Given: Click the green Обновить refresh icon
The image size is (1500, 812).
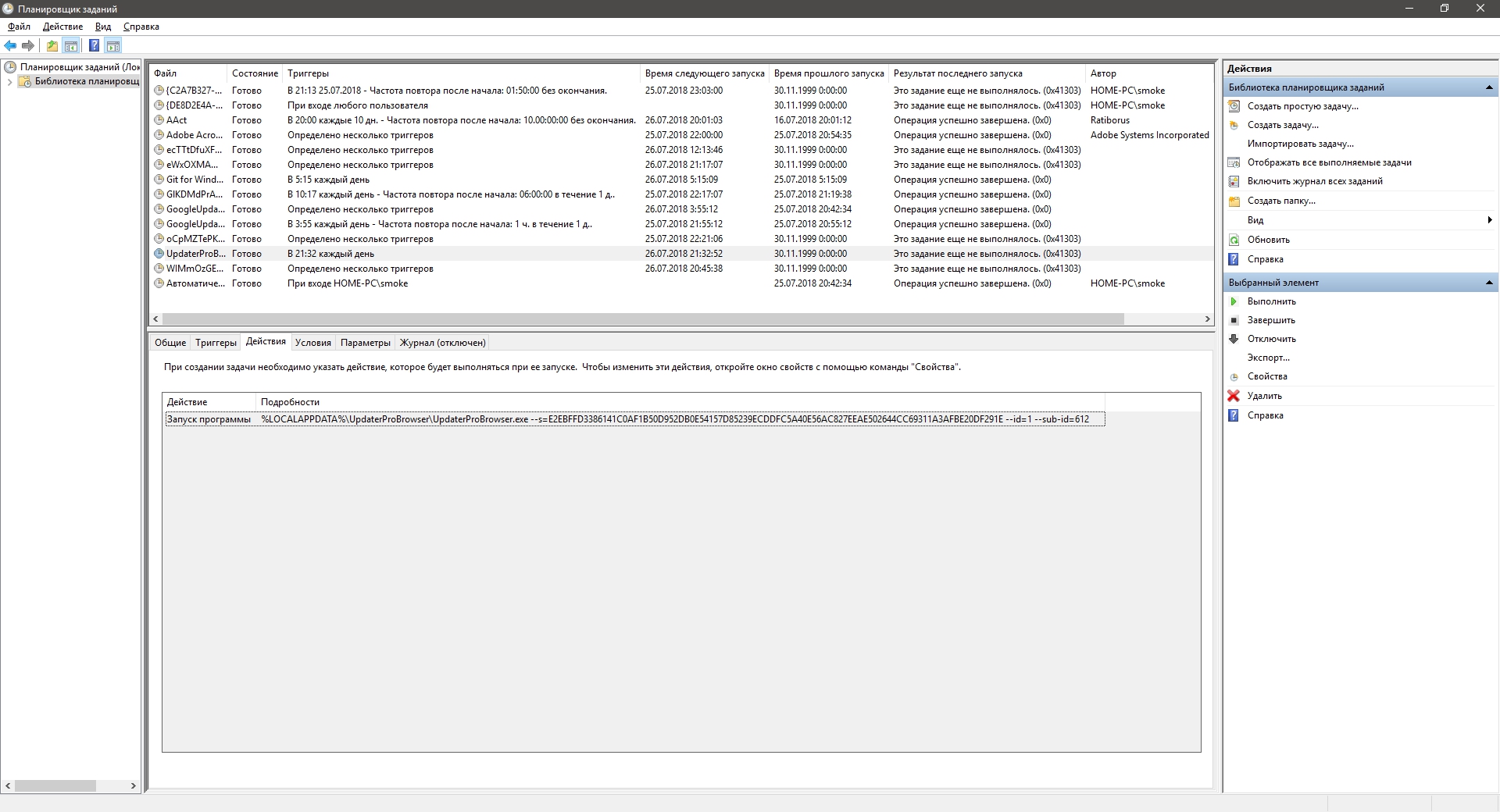Looking at the screenshot, I should click(x=1234, y=240).
